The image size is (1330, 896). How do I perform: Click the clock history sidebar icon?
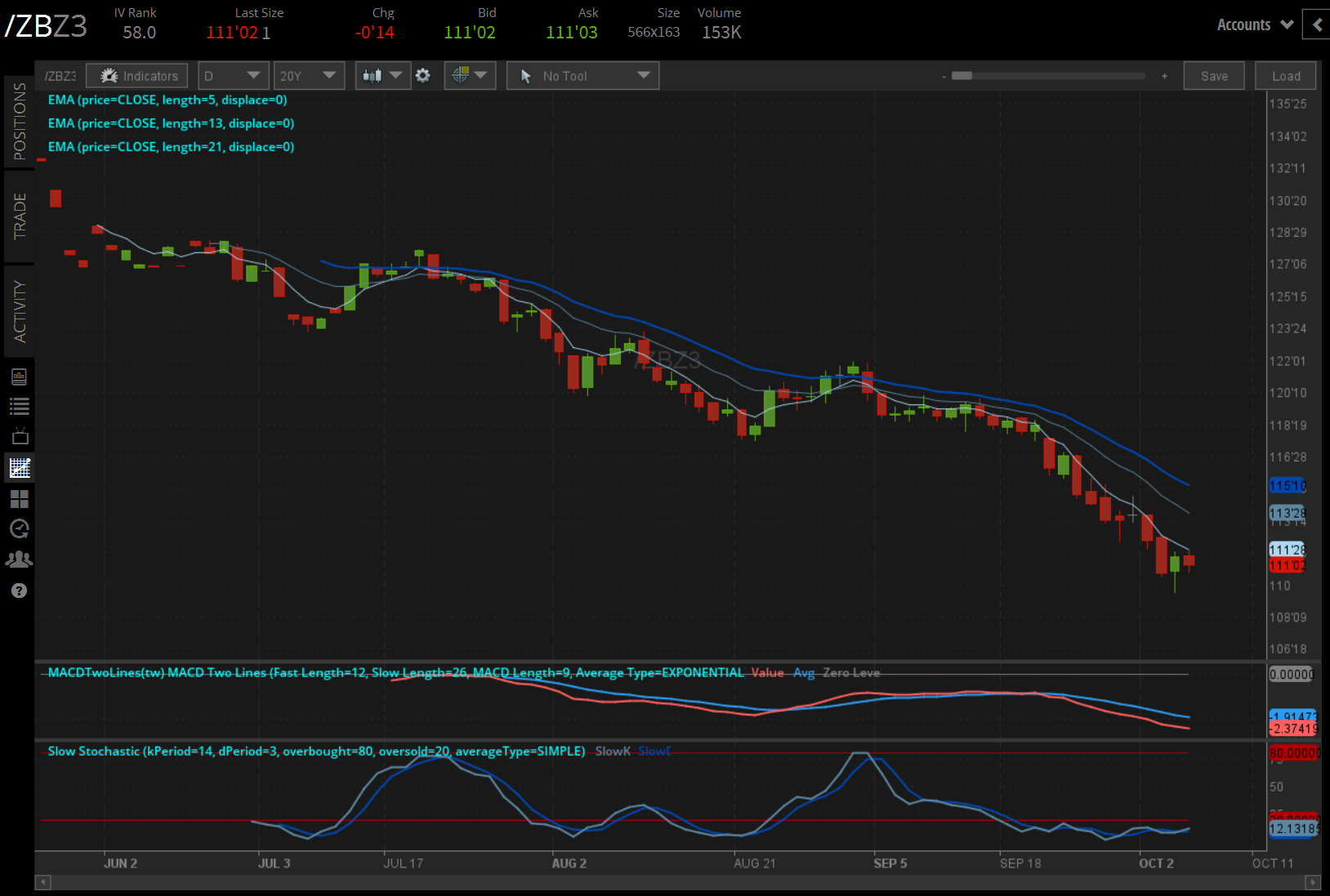click(20, 529)
